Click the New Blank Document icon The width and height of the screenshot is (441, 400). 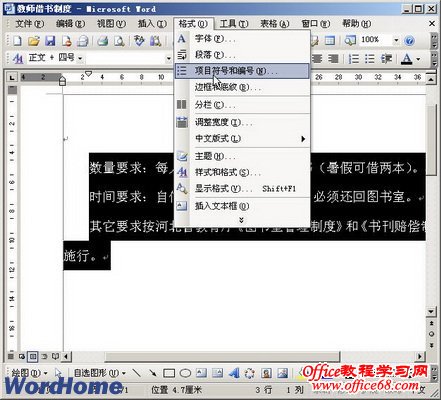coord(17,41)
